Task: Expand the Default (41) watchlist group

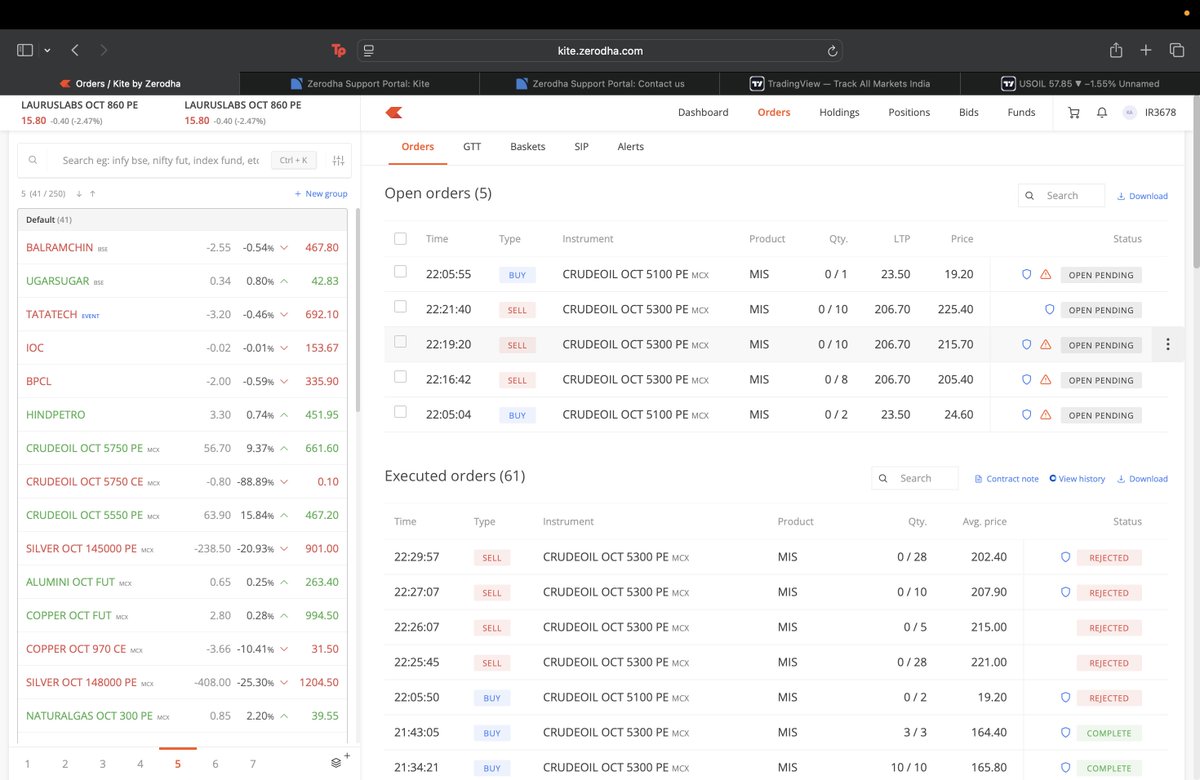Action: pyautogui.click(x=182, y=220)
